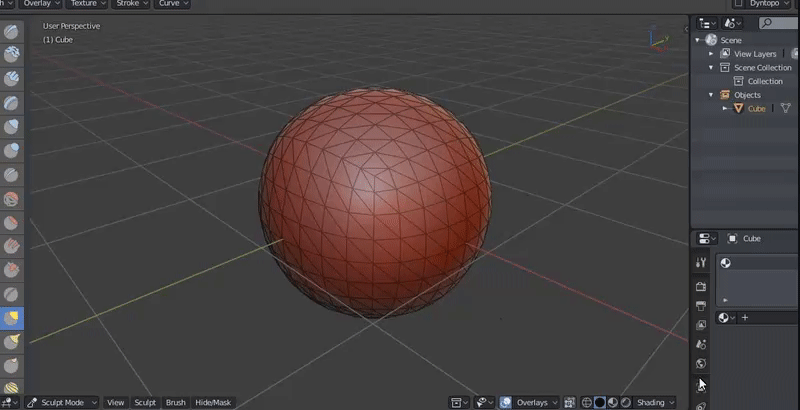800x410 pixels.
Task: Select the Layer sculpt brush
Action: 11,104
